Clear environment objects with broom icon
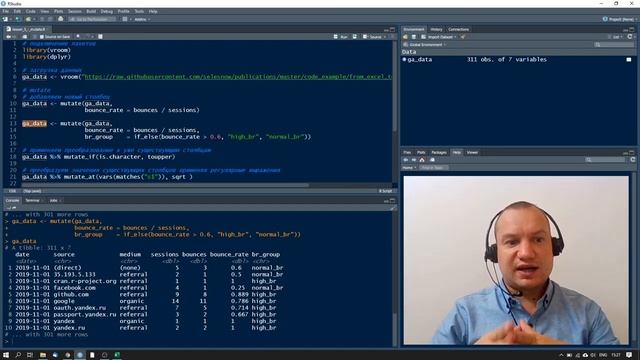 click(x=463, y=37)
